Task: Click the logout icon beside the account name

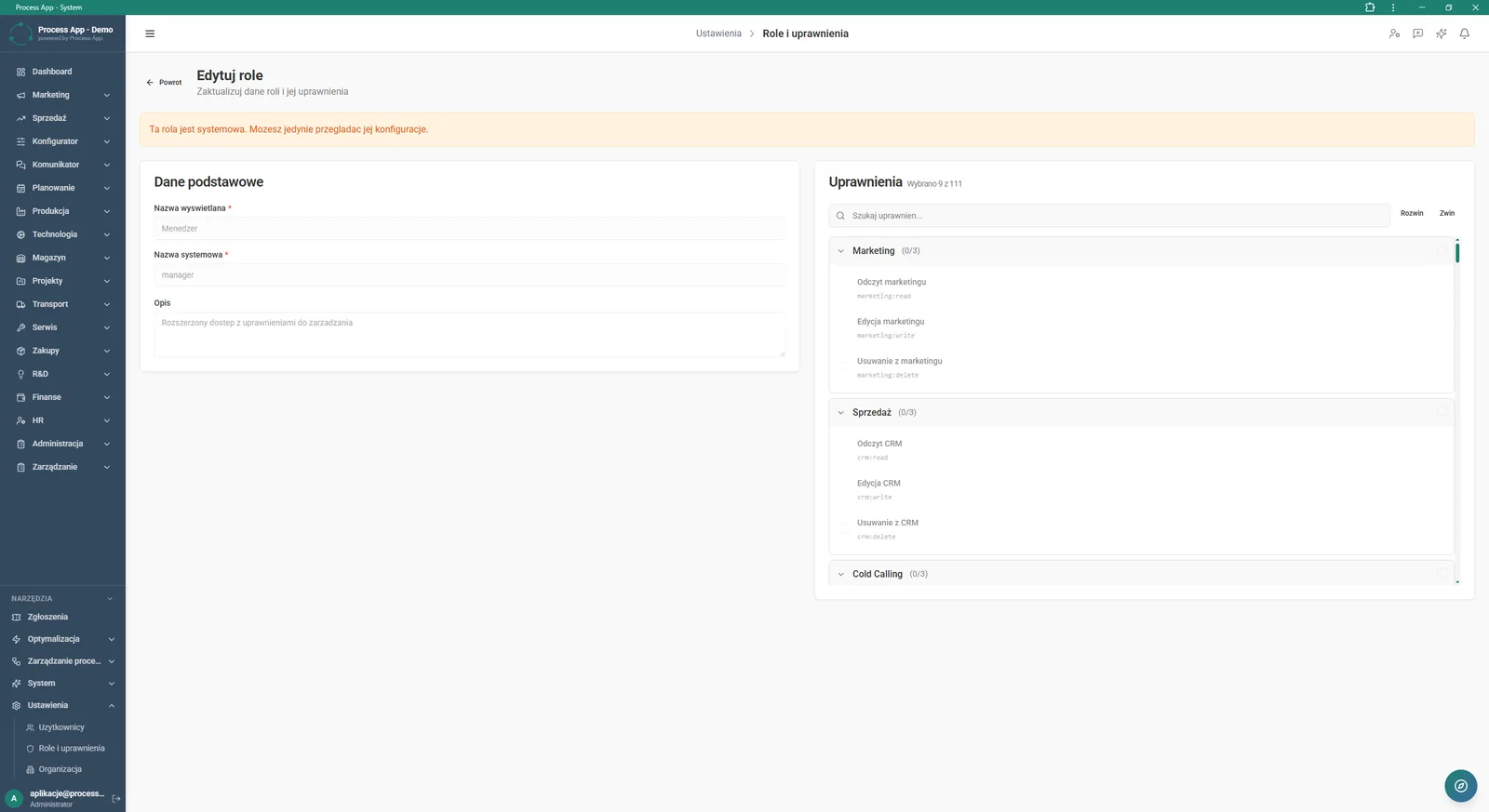Action: pyautogui.click(x=116, y=798)
